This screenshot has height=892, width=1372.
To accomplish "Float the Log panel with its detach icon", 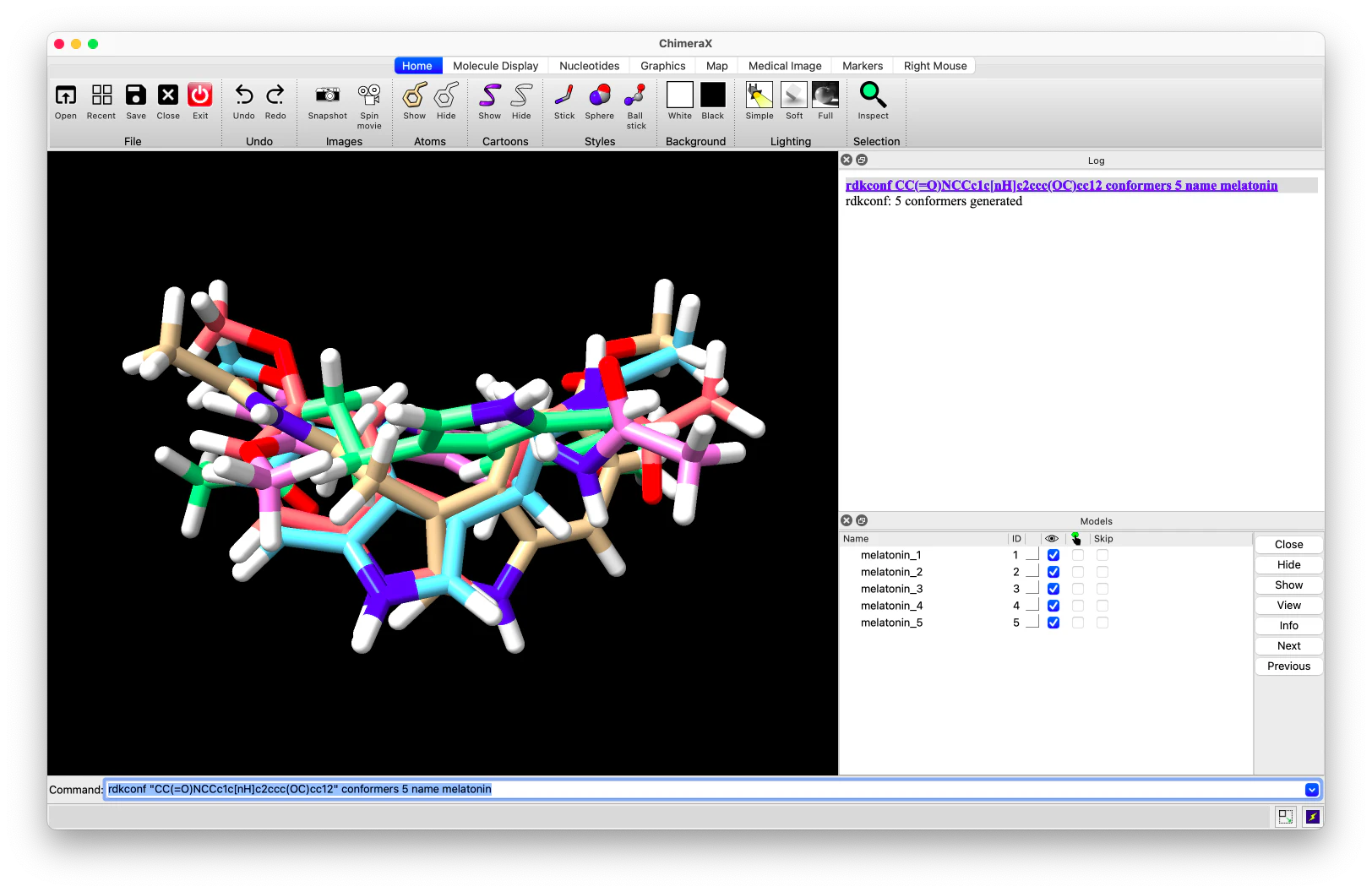I will 862,160.
